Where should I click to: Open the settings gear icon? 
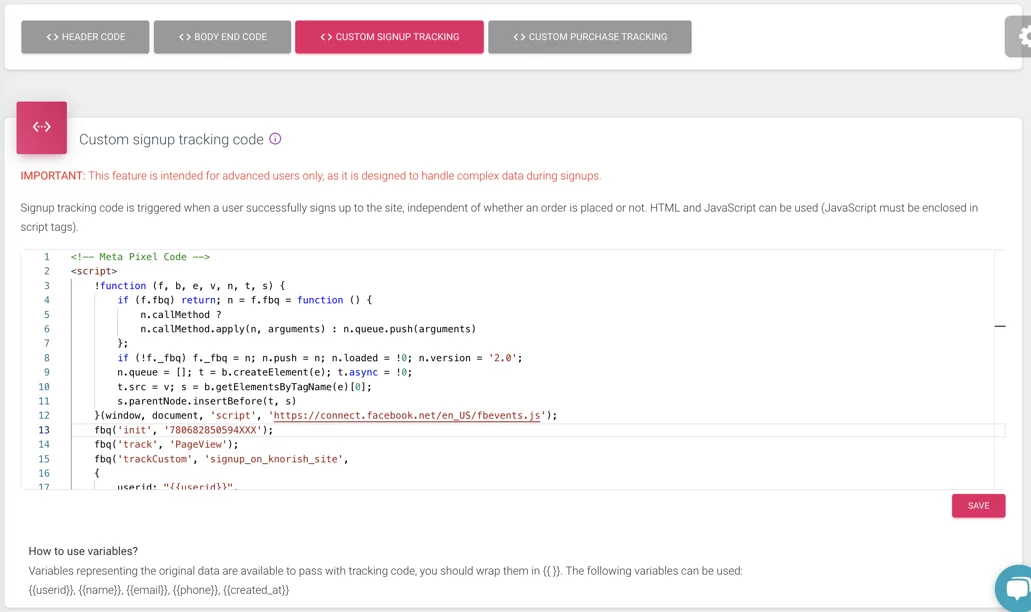pos(1022,37)
